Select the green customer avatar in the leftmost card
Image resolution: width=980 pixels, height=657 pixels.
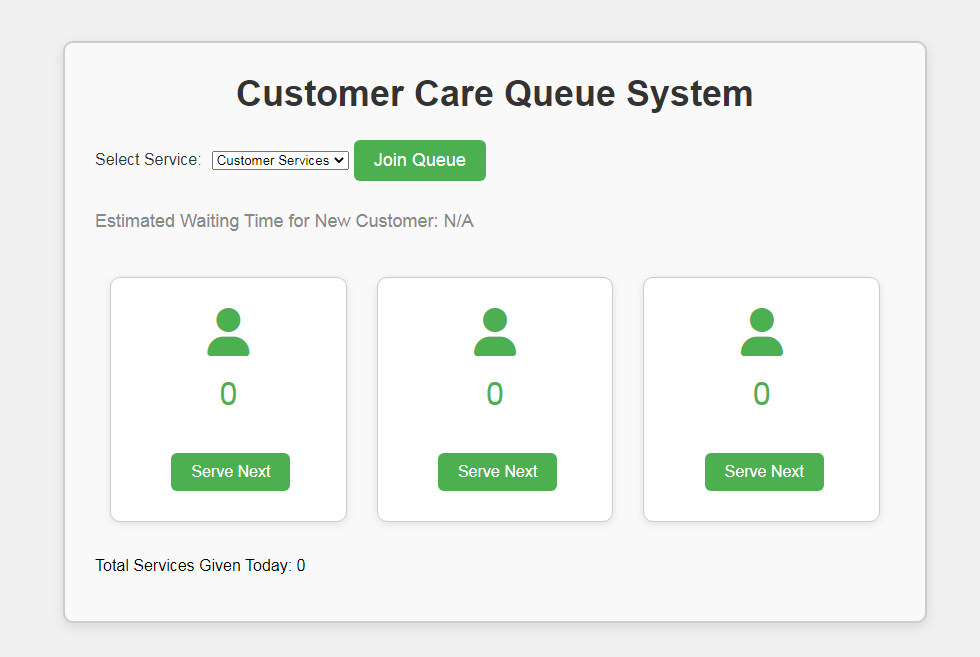tap(228, 332)
